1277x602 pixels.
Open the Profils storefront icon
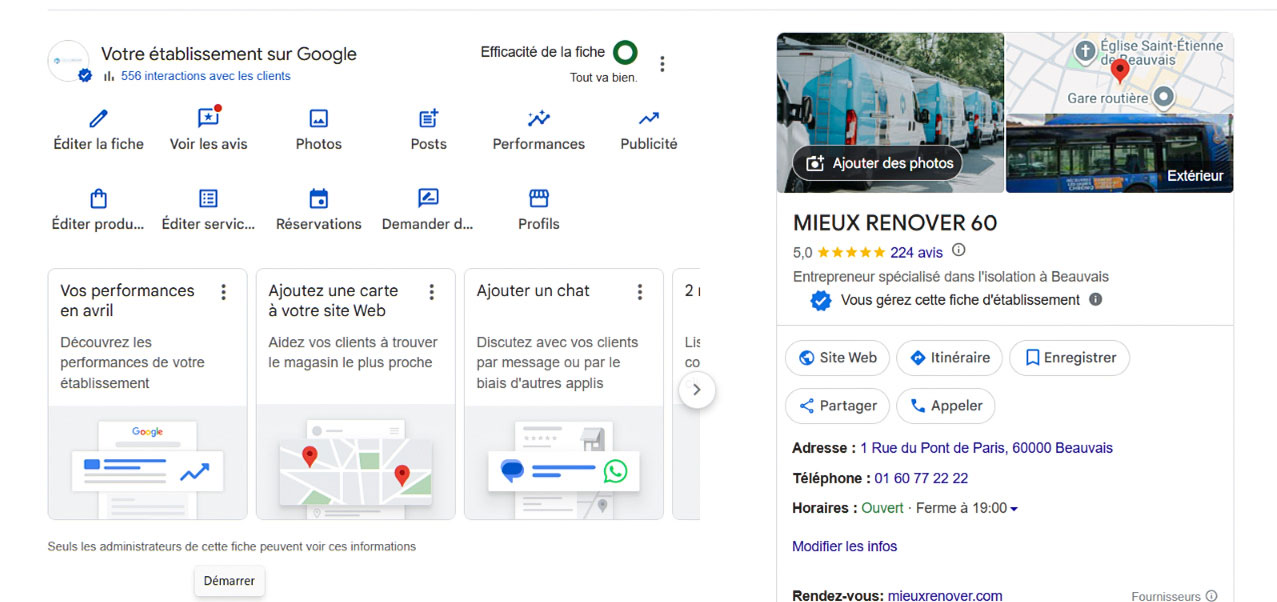coord(538,198)
